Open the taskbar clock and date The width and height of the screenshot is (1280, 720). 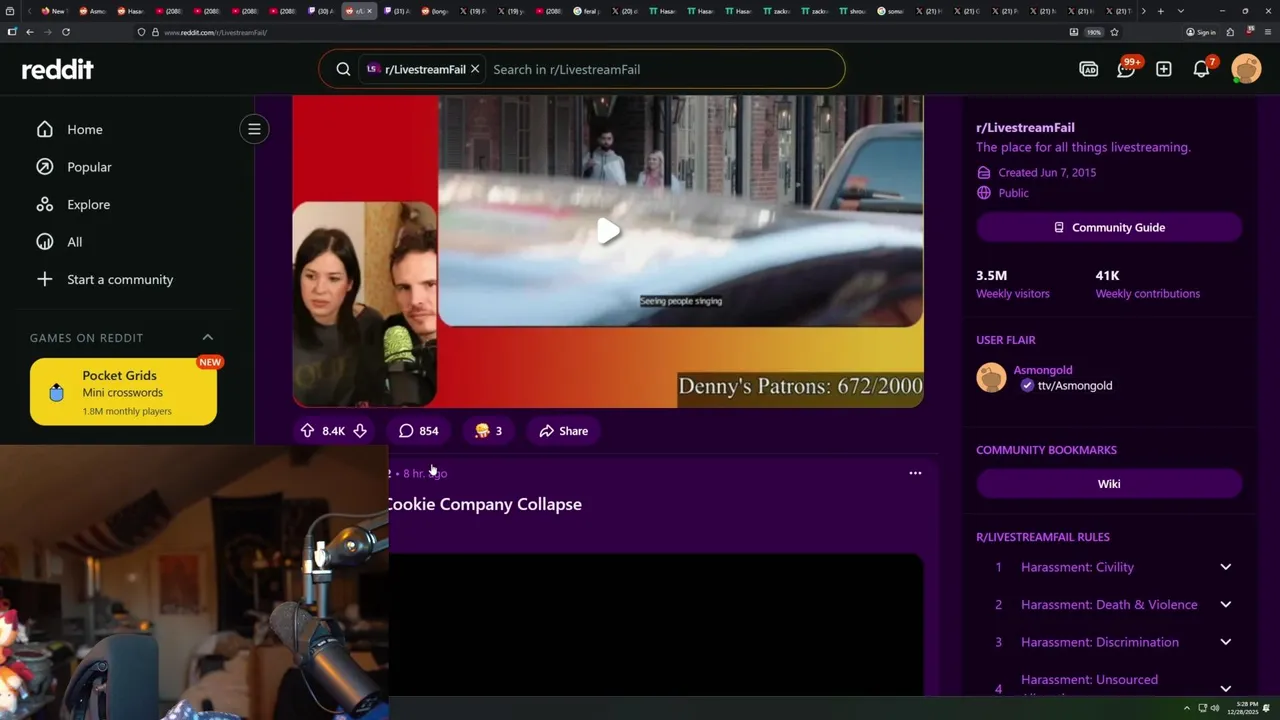[1241, 708]
